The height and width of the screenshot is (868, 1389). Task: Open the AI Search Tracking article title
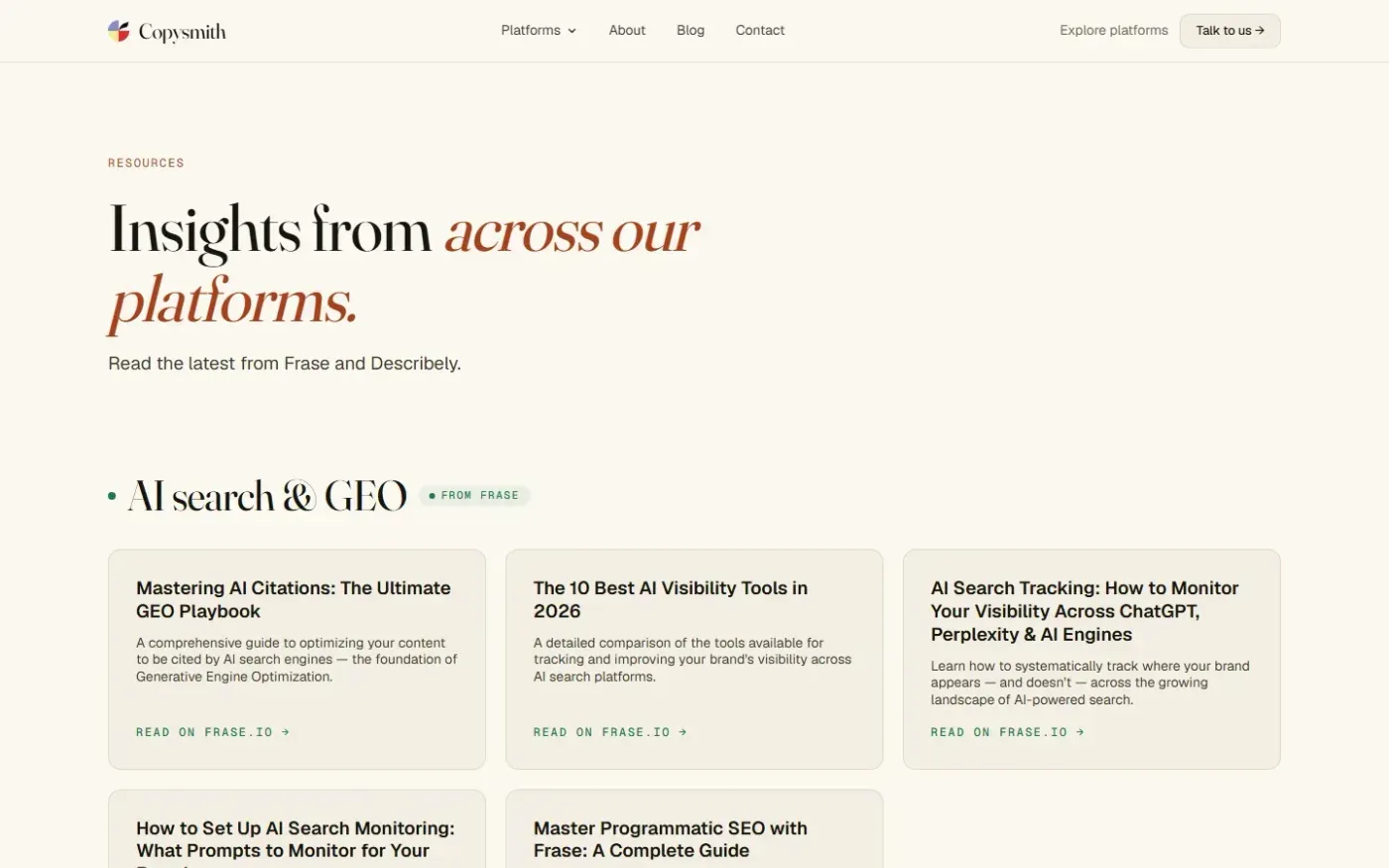tap(1084, 611)
